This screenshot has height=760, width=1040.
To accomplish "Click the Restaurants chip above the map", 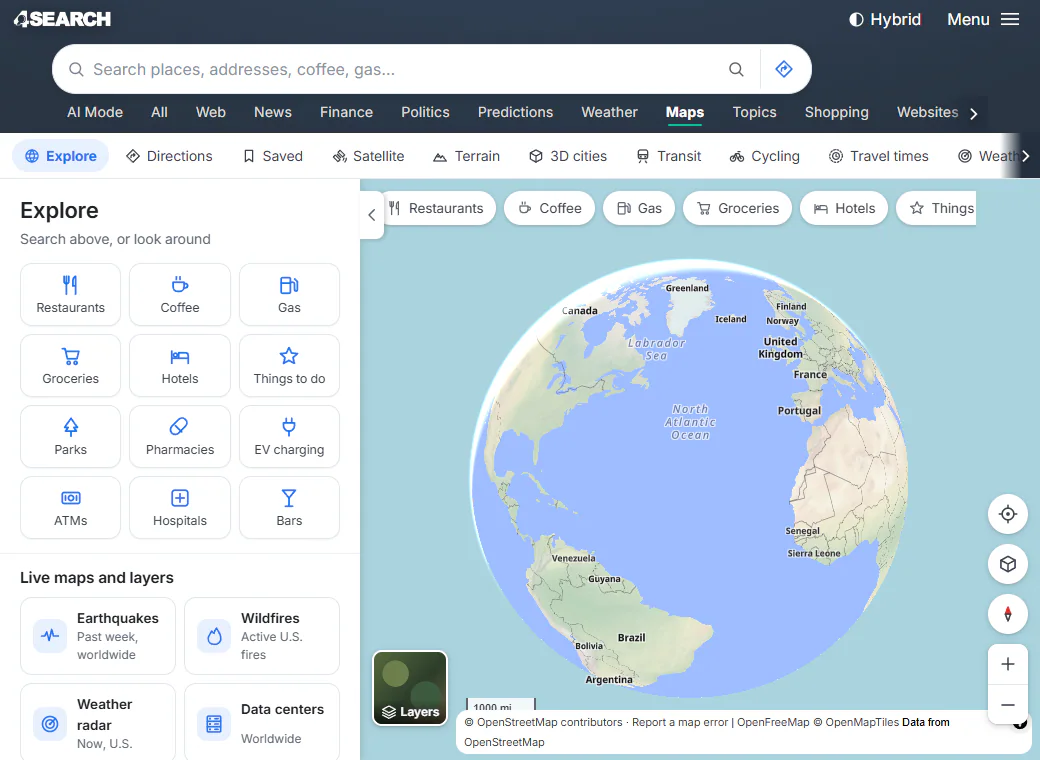I will pyautogui.click(x=439, y=208).
